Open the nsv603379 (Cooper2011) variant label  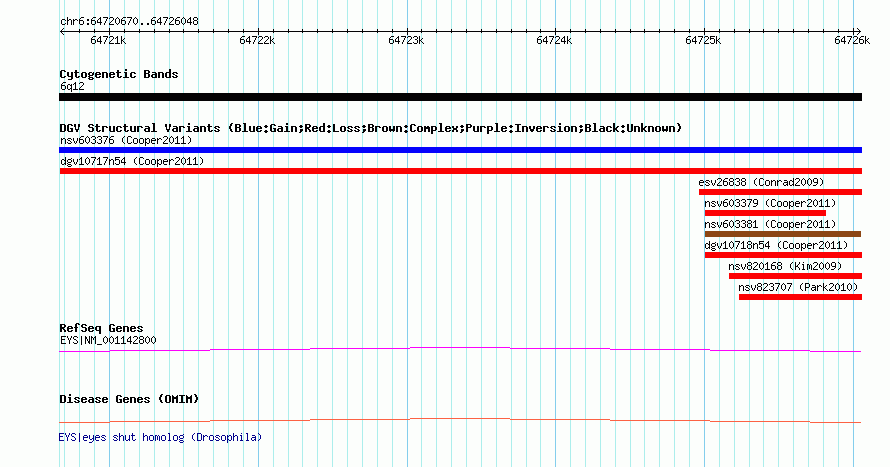[x=770, y=203]
